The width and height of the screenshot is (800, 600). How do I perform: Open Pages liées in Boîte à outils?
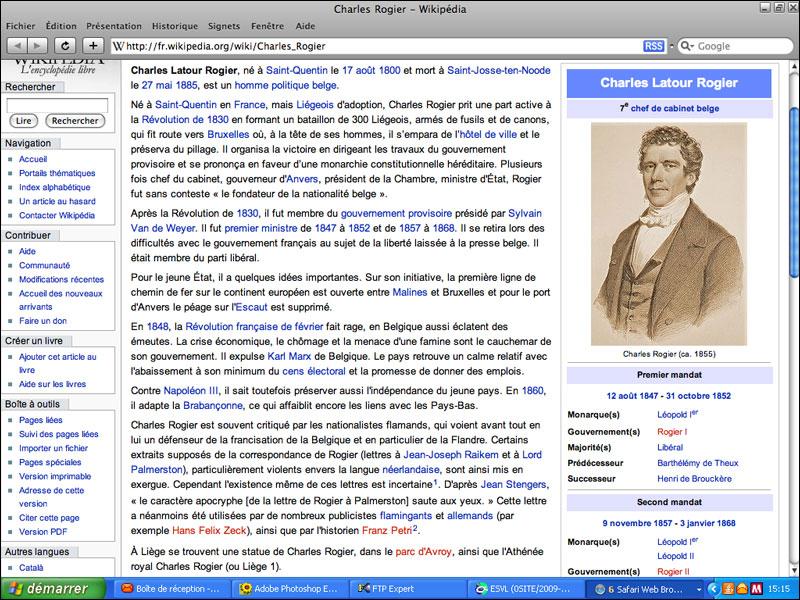click(x=41, y=420)
